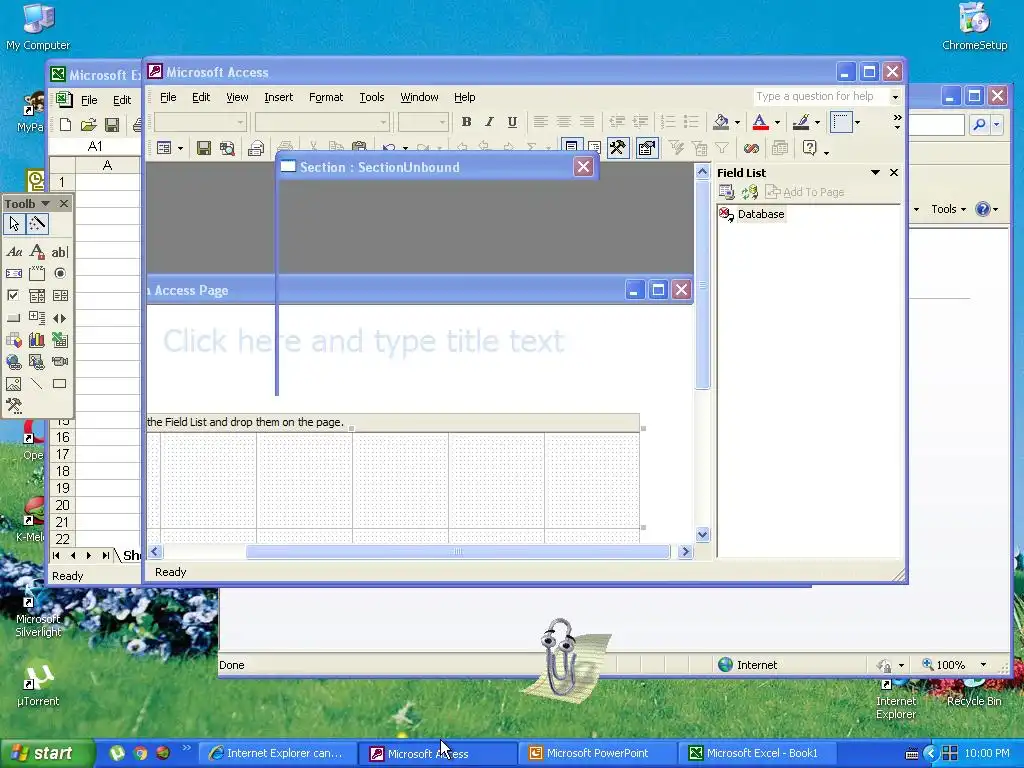Select the Hyperlink tool in Toolbox

click(14, 362)
